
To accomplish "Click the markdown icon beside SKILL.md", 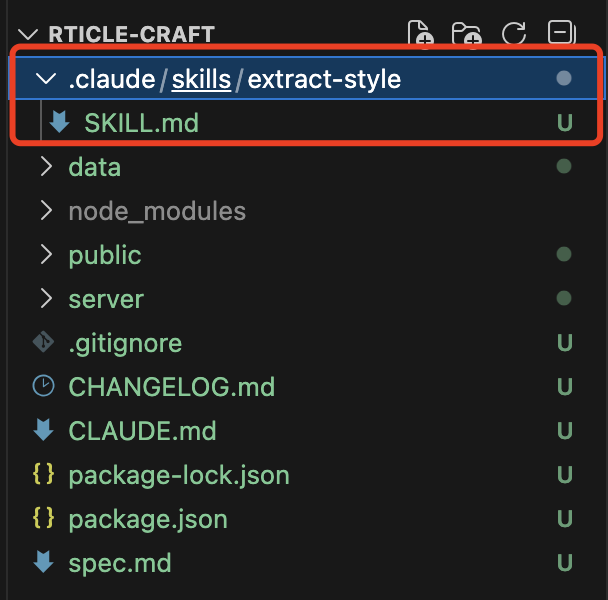I will (59, 122).
